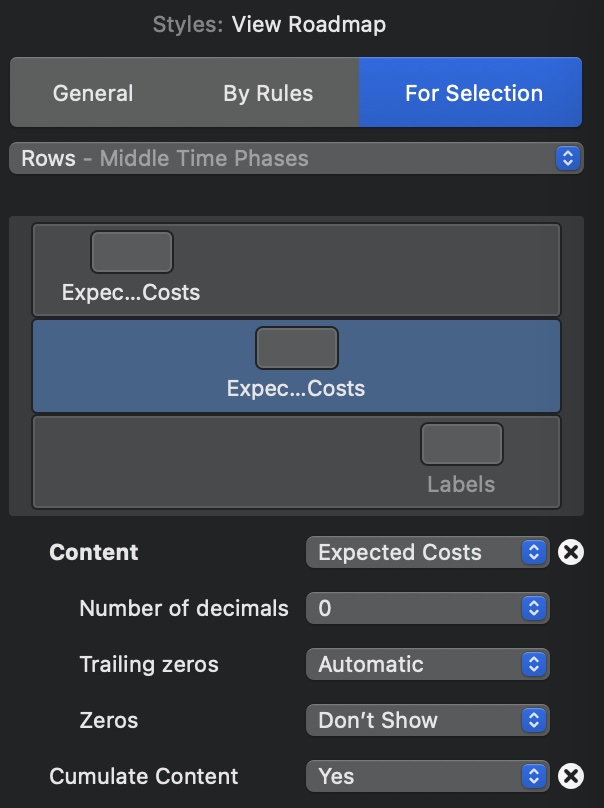Open the Rows - Middle Time Phases selector
Viewport: 604px width, 808px height.
(295, 158)
